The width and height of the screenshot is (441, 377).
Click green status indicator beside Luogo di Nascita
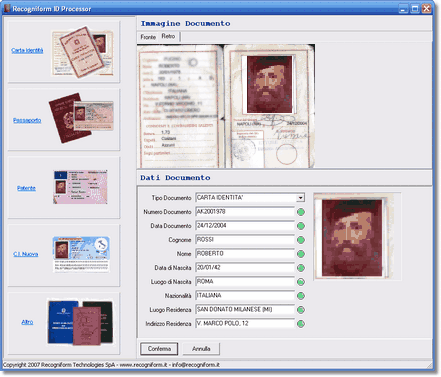[x=301, y=282]
